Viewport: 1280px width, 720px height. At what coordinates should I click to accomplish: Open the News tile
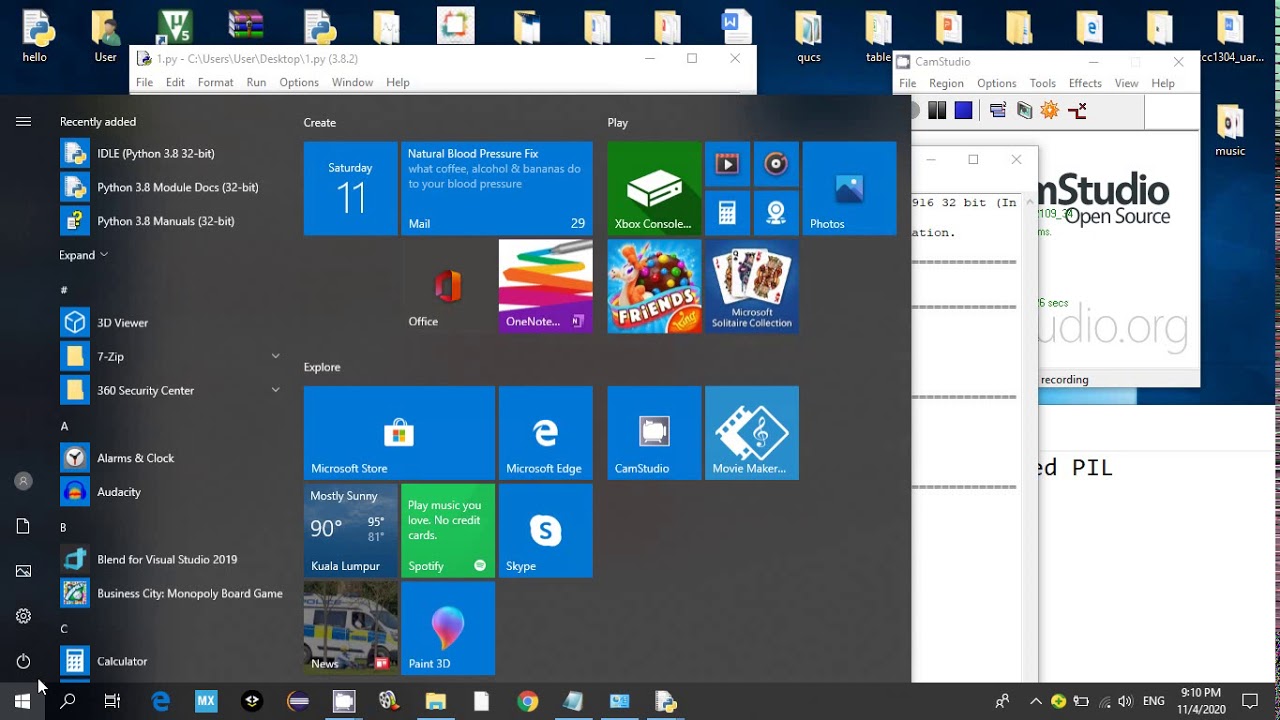tap(351, 628)
